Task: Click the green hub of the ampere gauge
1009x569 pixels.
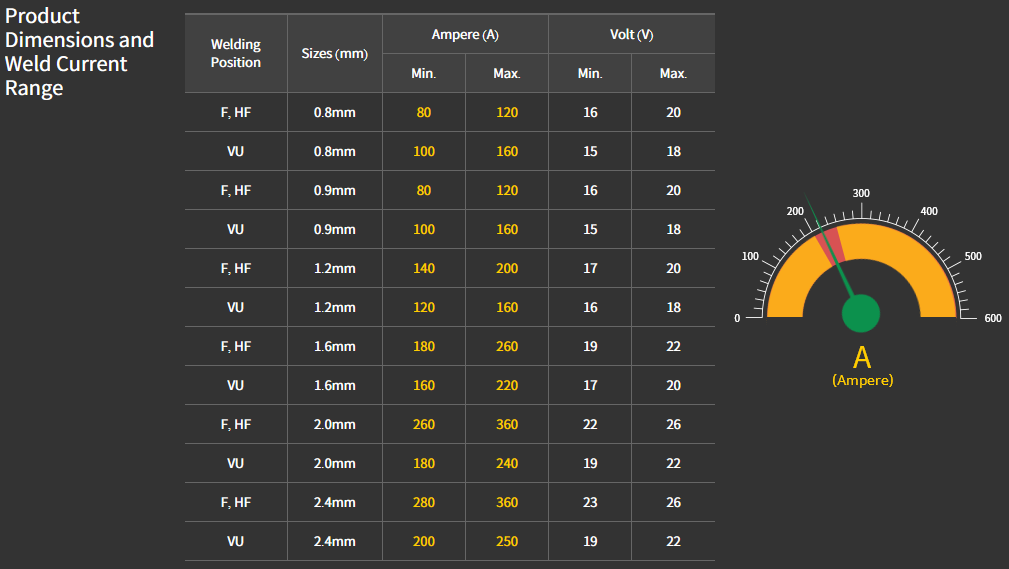Action: 860,312
